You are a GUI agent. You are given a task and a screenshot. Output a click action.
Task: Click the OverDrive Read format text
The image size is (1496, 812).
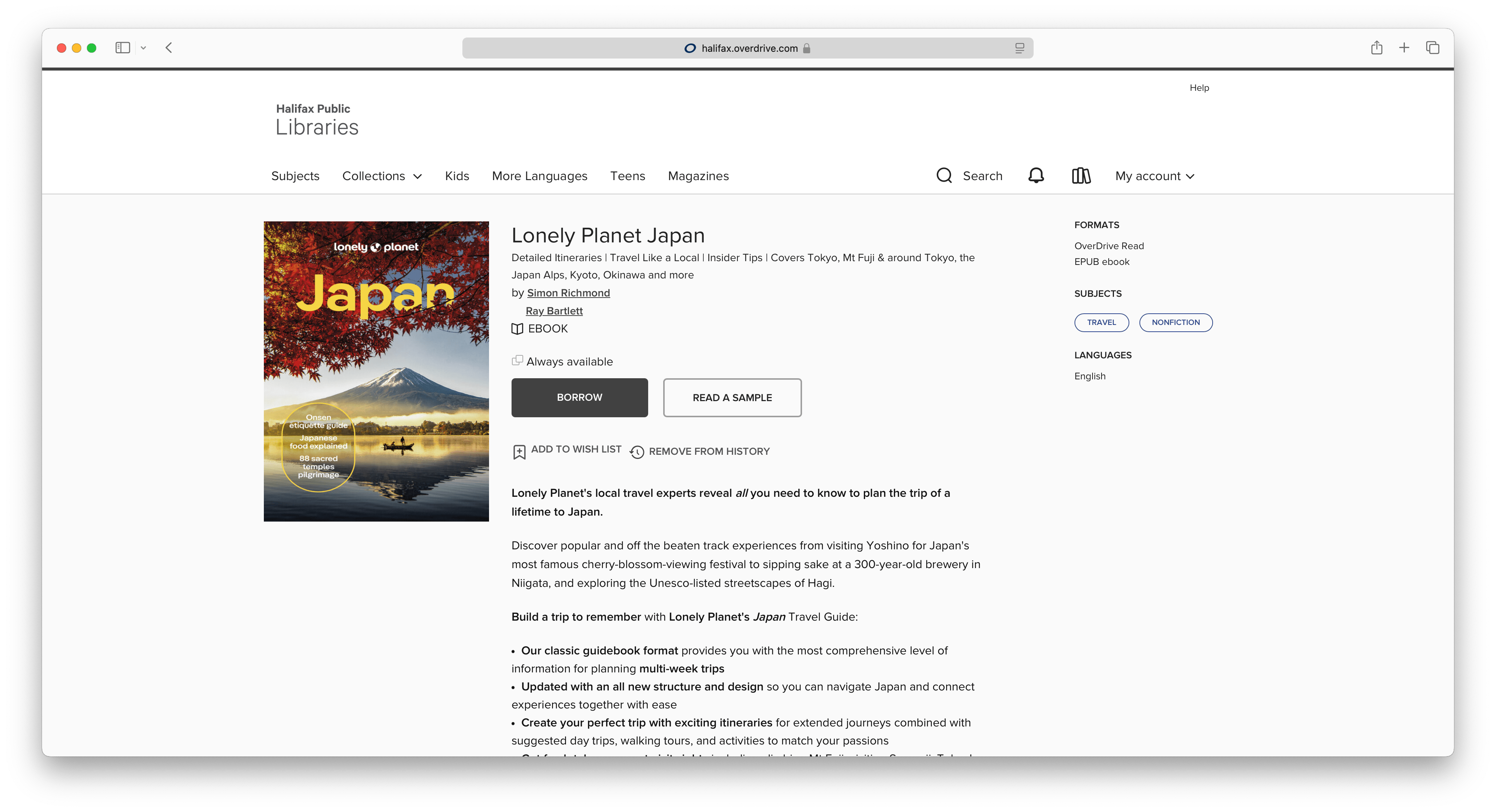coord(1109,246)
